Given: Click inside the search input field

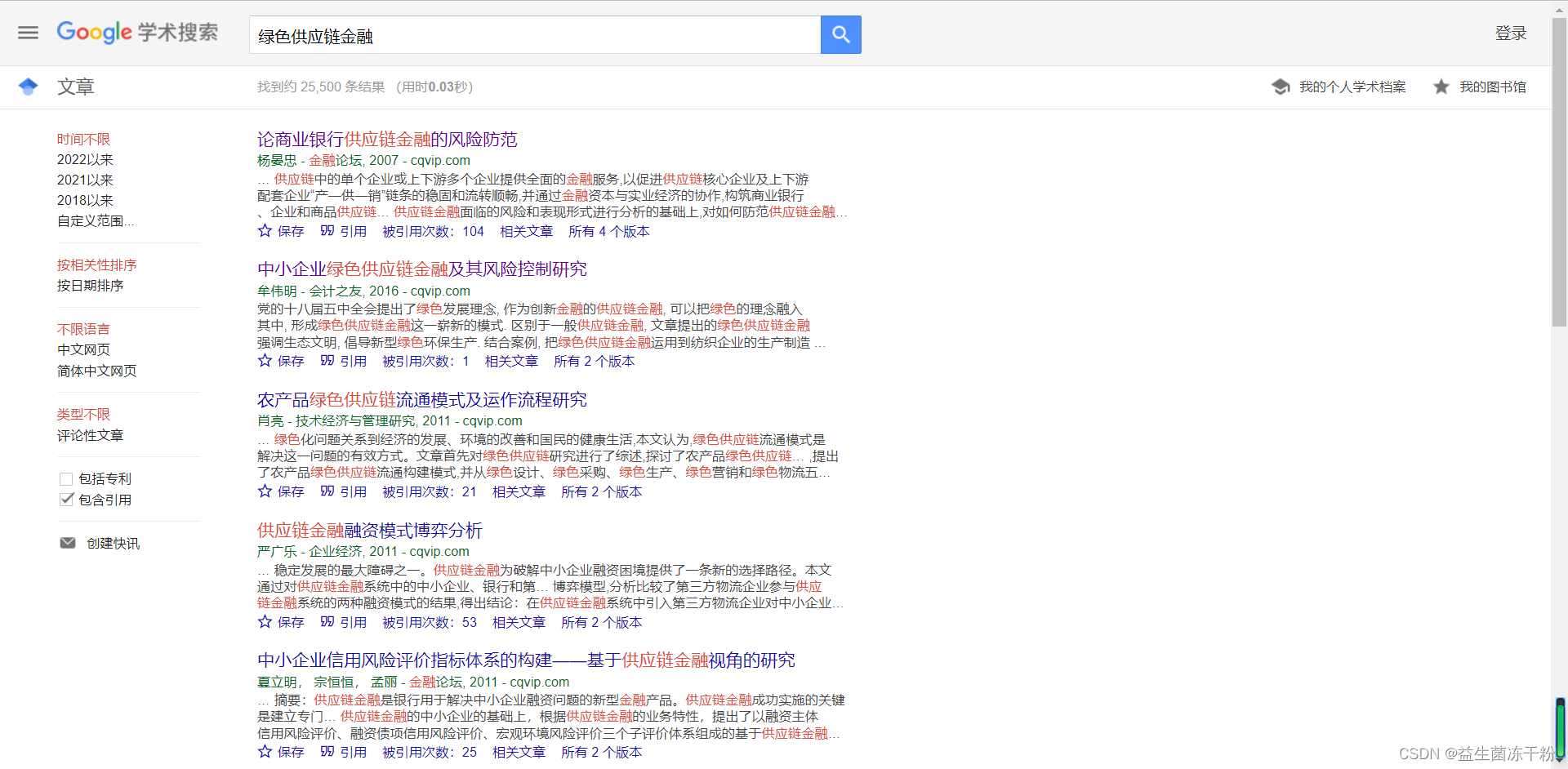Looking at the screenshot, I should pos(535,34).
